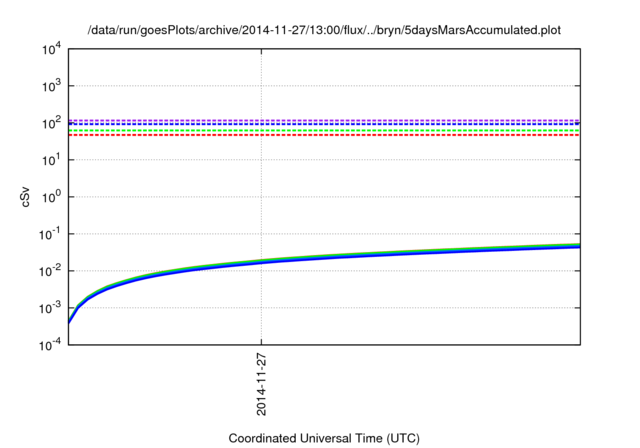640x448 pixels.
Task: Click the 10^-1 y-axis tick label
Action: click(50, 234)
